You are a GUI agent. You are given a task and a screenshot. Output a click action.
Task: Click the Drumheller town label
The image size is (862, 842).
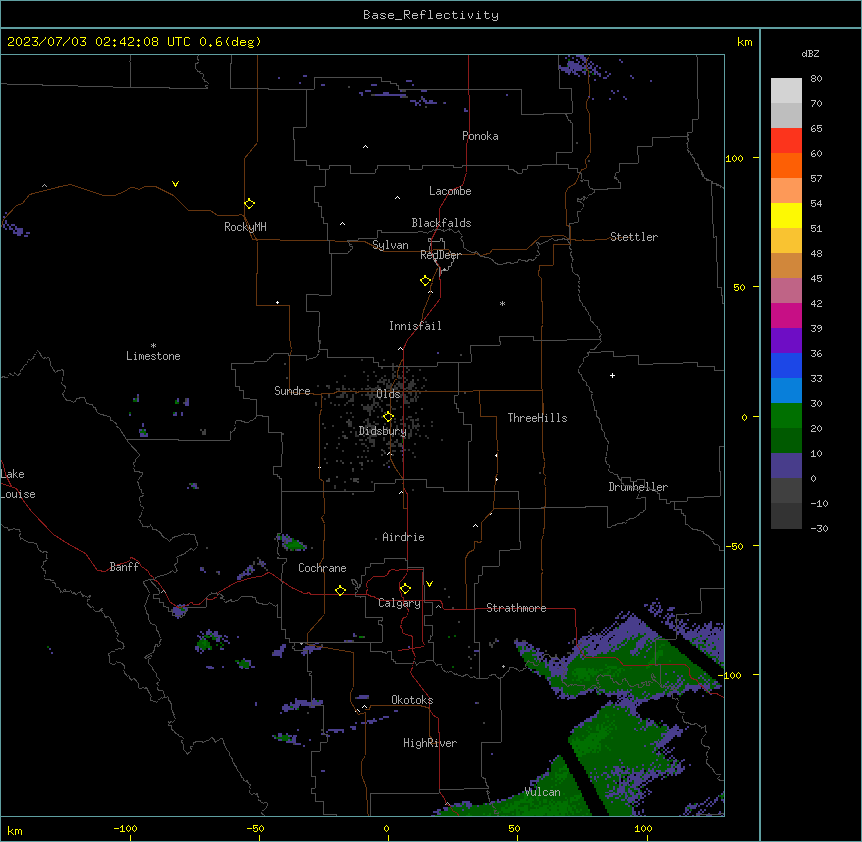coord(638,487)
